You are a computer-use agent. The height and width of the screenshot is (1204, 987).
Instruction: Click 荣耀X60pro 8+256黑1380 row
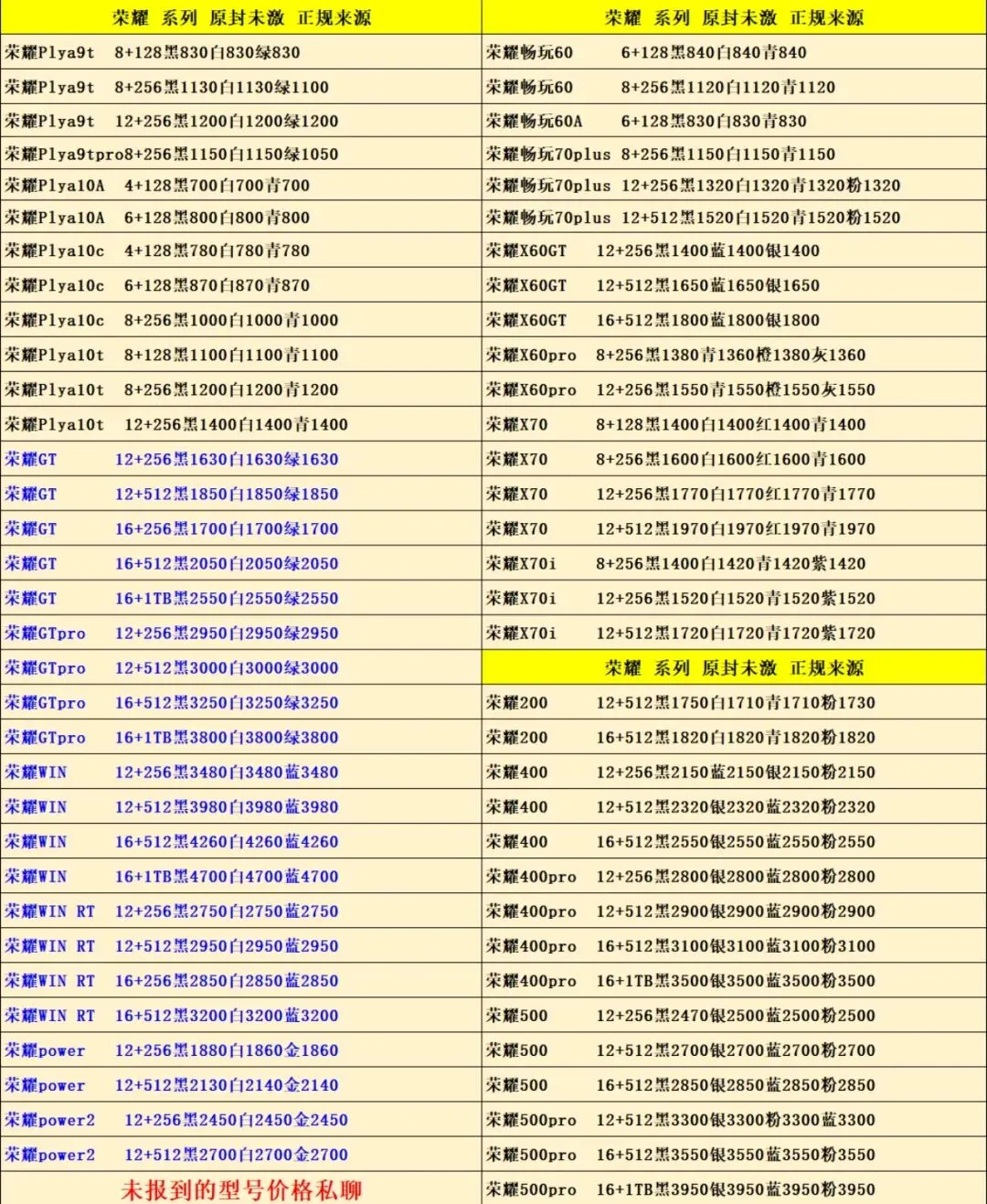pyautogui.click(x=734, y=355)
